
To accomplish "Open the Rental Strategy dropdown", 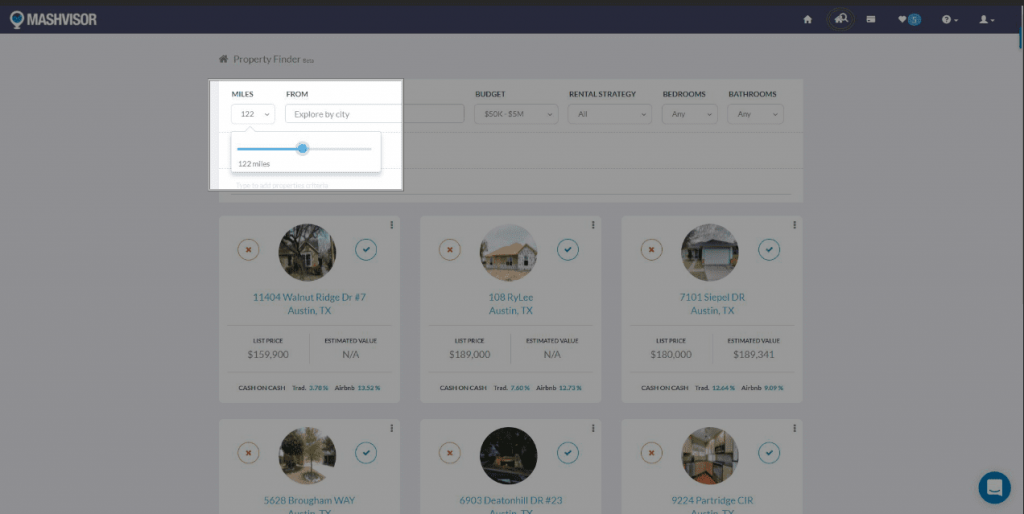I will pyautogui.click(x=609, y=114).
